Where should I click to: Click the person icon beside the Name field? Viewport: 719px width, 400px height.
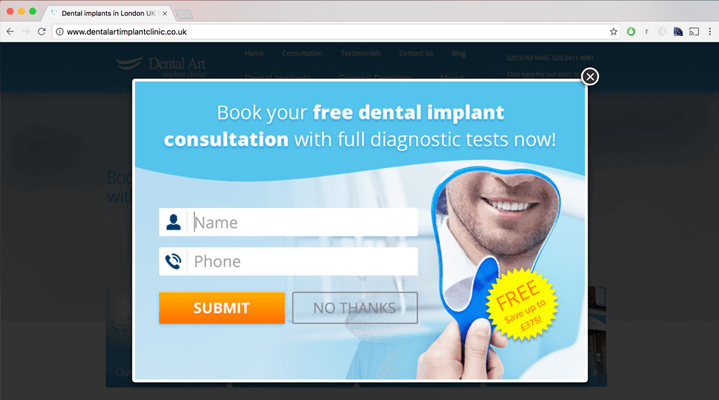pyautogui.click(x=173, y=222)
